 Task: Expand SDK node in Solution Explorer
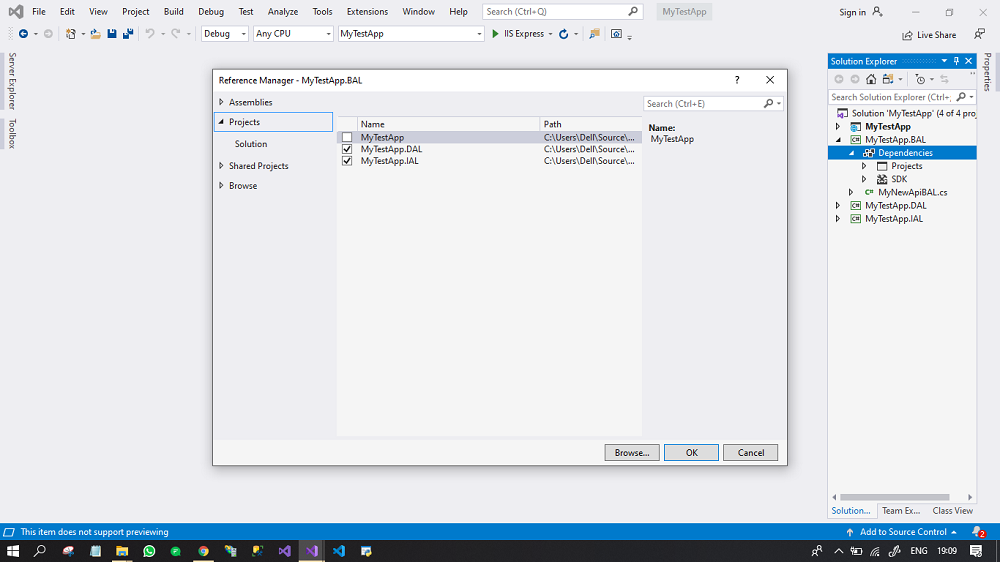(x=864, y=179)
